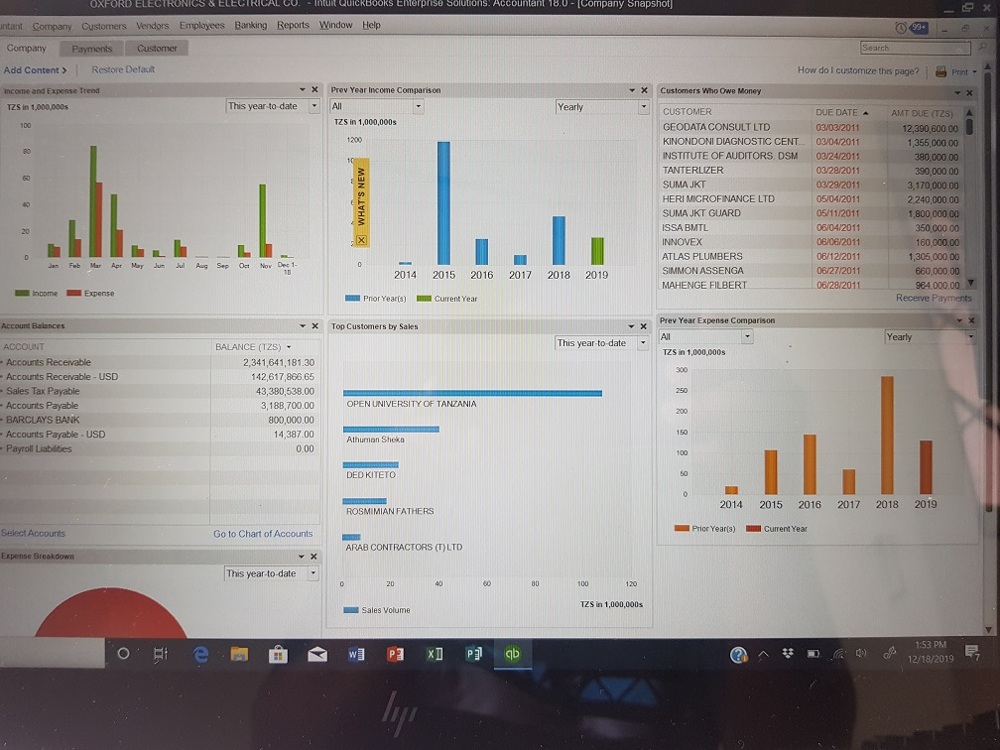Open Microsoft Edge from the taskbar

coord(201,654)
